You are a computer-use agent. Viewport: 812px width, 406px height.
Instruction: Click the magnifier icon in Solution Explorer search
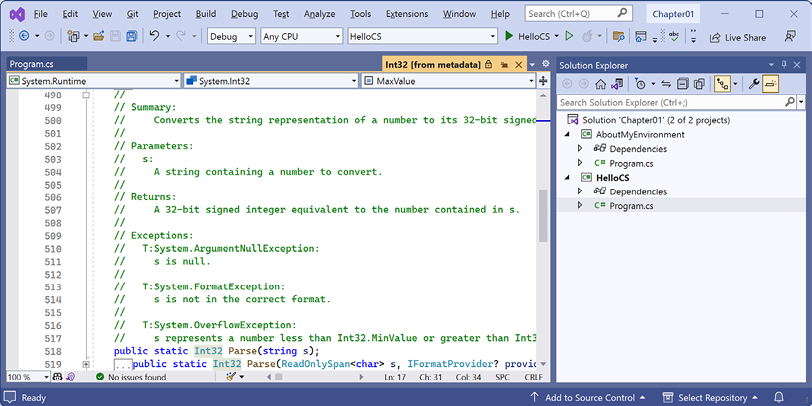pos(790,102)
